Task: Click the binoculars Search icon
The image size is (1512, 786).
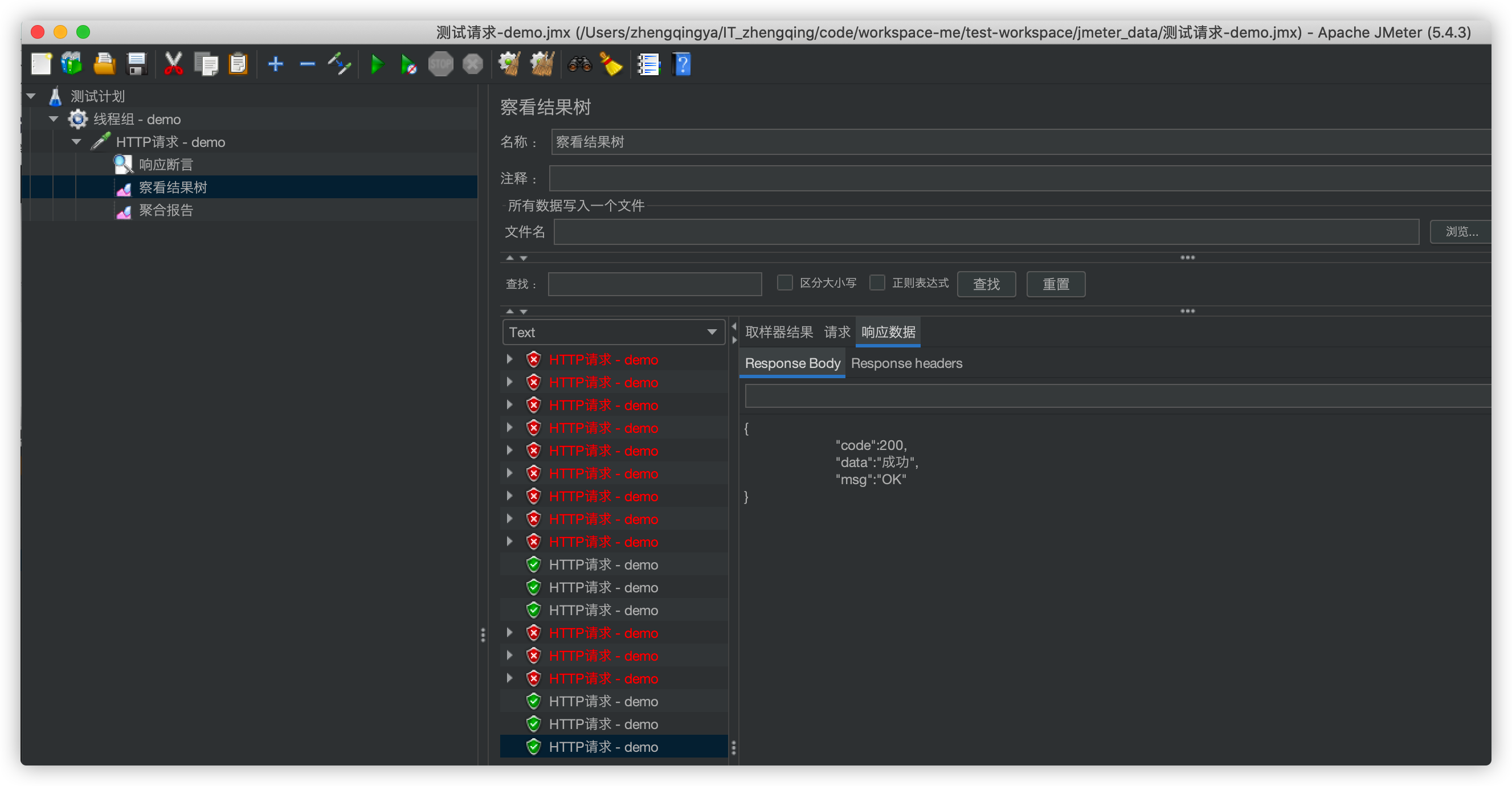Action: pos(579,64)
